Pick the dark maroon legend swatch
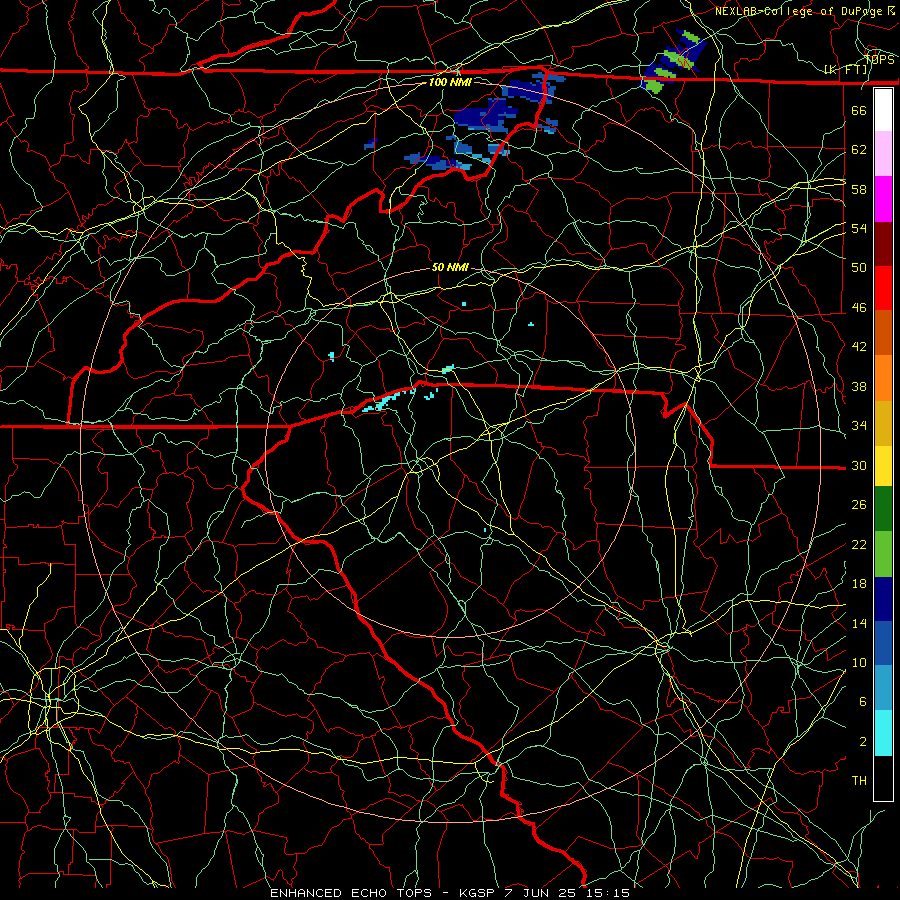Viewport: 900px width, 900px height. click(x=883, y=244)
